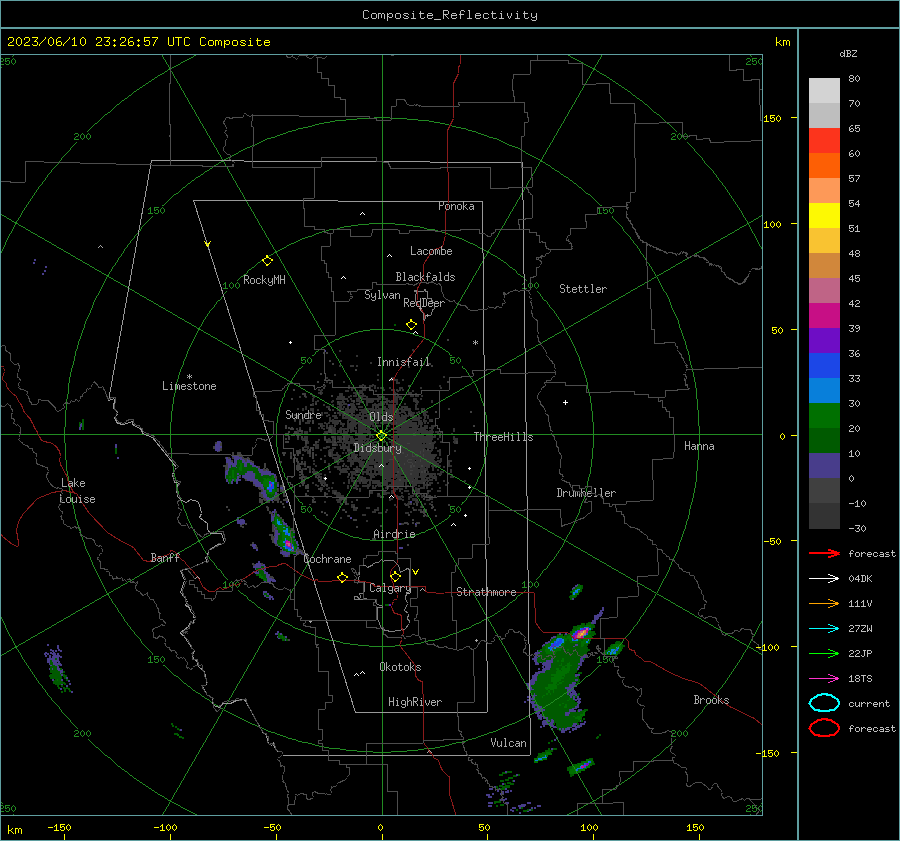Select the RockyMH label
The width and height of the screenshot is (900, 841).
tap(264, 280)
